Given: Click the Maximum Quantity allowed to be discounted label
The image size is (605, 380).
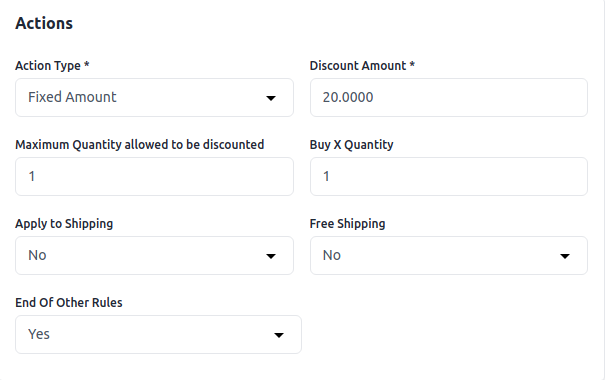Looking at the screenshot, I should click(x=140, y=145).
